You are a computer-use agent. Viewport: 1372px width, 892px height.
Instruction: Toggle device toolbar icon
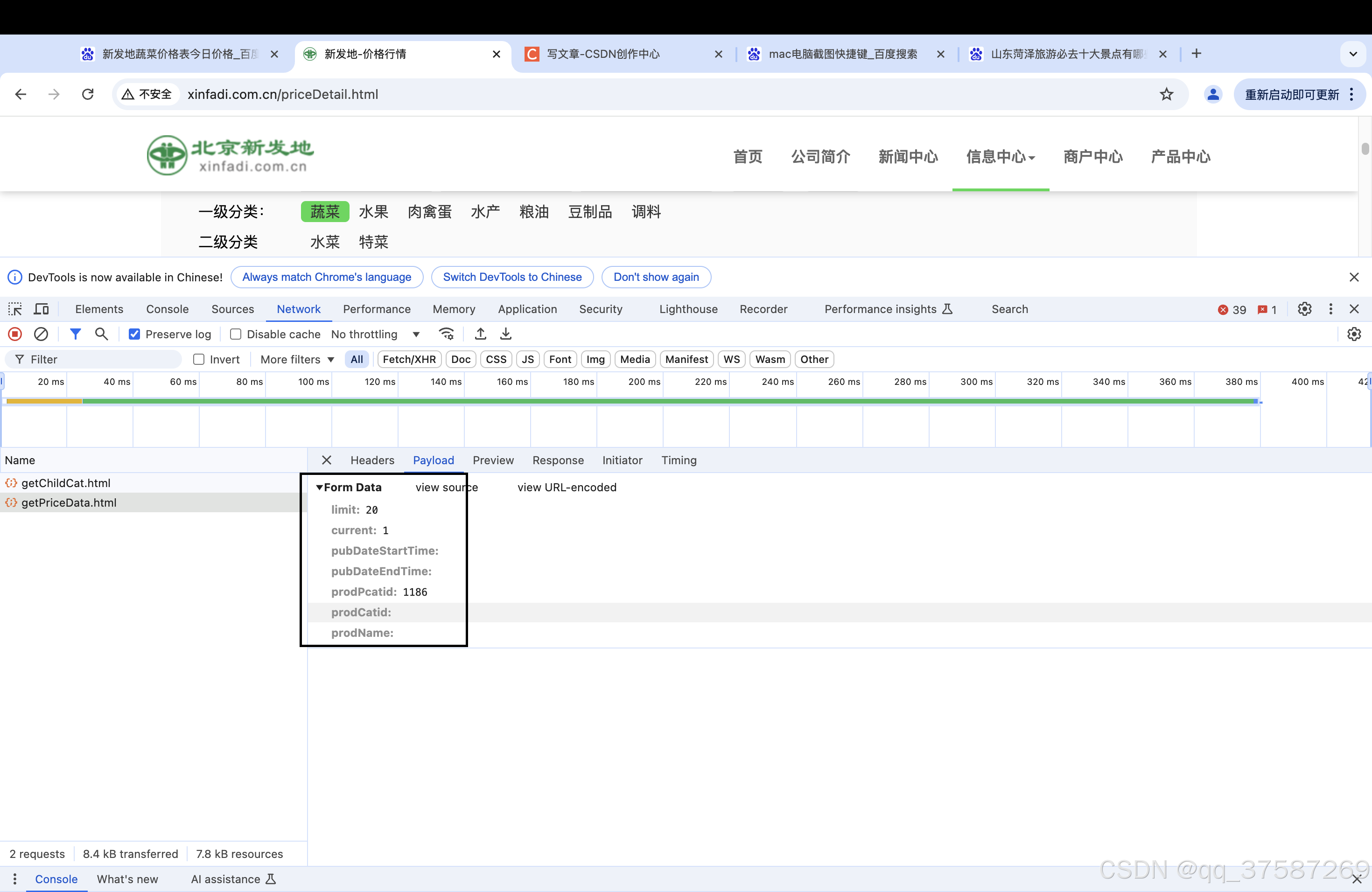(x=41, y=309)
